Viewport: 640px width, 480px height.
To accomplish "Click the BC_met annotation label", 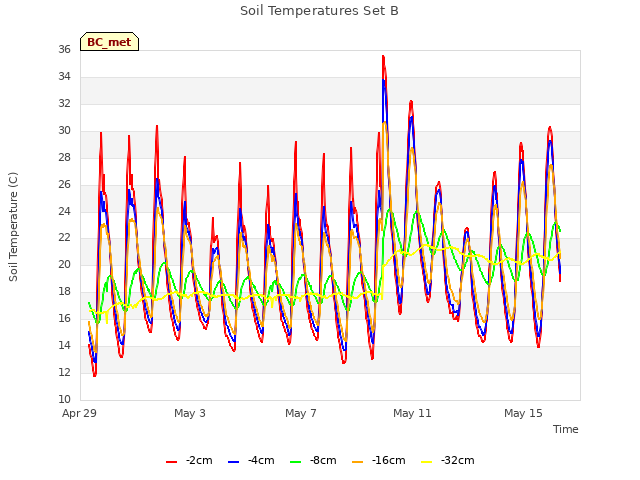I will [109, 42].
